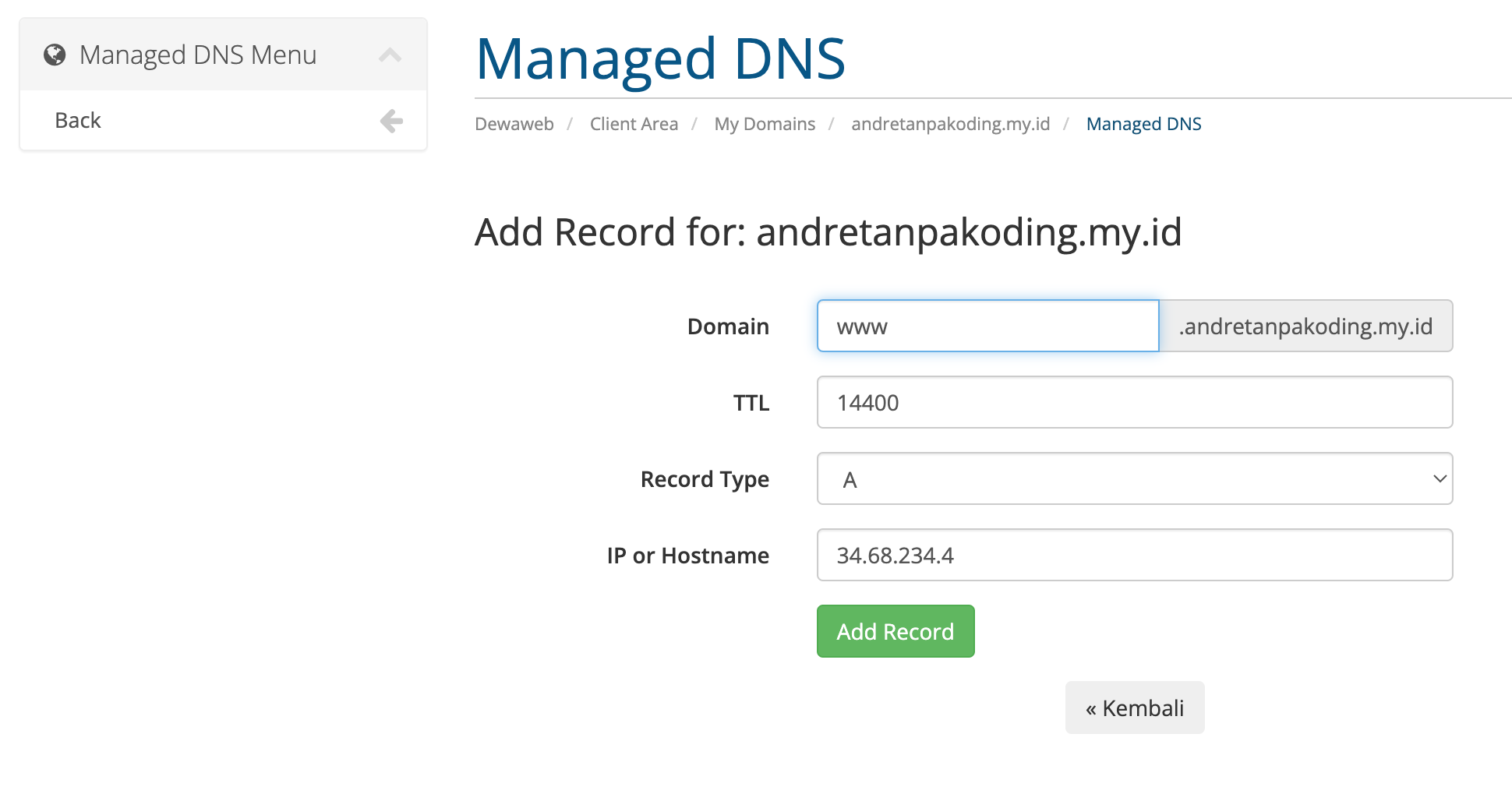Collapse the Managed DNS Menu panel with chevron
Screen dimensions: 1512x787
pyautogui.click(x=390, y=55)
